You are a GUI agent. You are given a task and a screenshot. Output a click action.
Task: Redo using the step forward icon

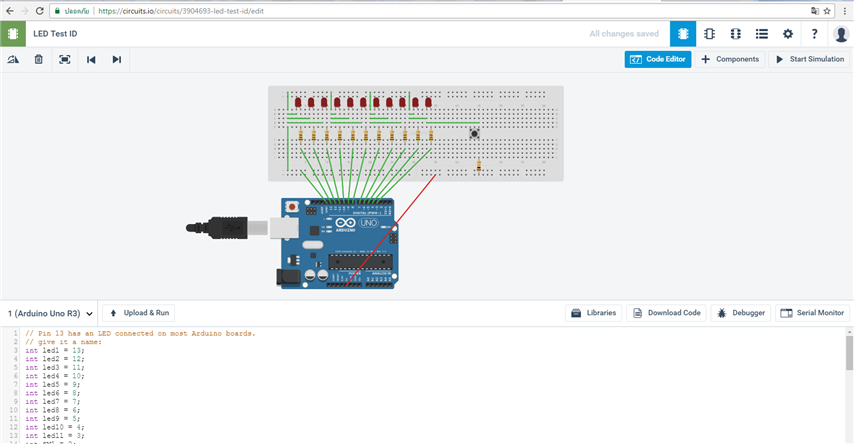pyautogui.click(x=117, y=60)
